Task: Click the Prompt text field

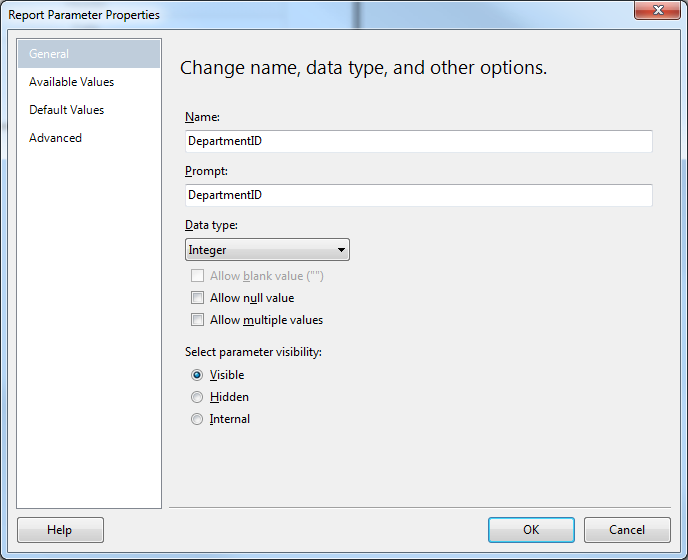Action: point(419,195)
